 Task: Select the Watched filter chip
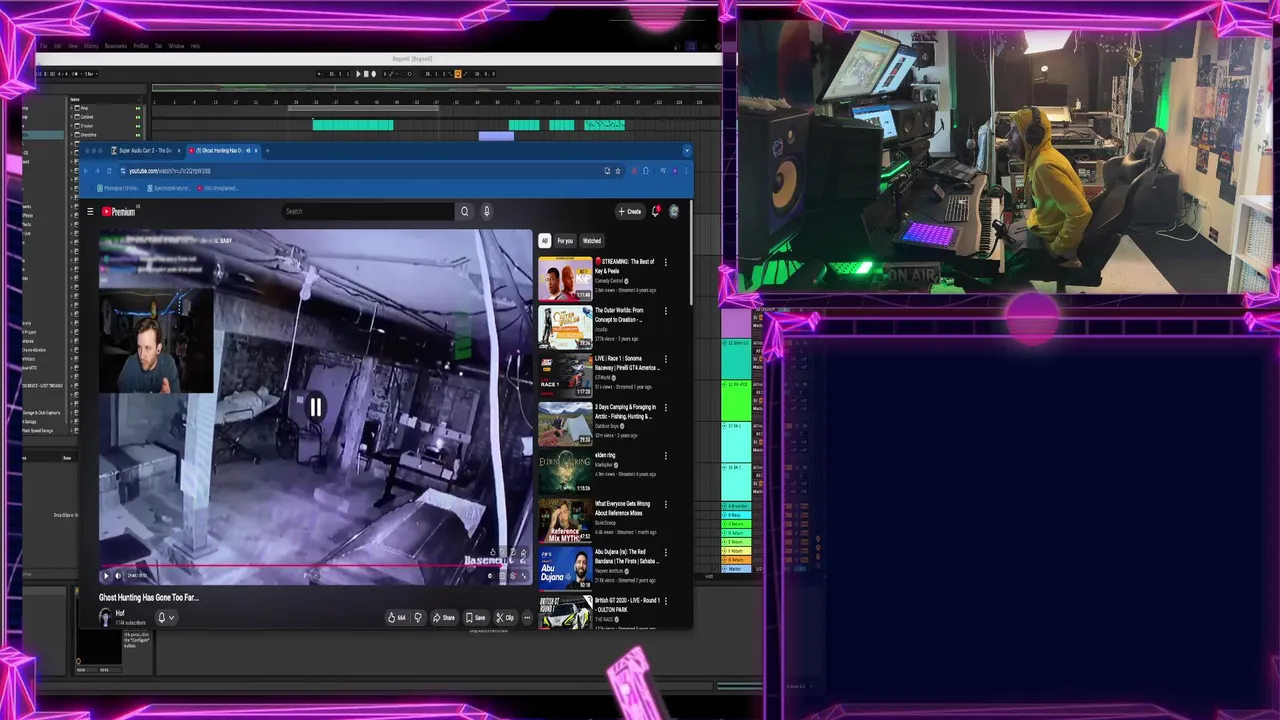[592, 241]
